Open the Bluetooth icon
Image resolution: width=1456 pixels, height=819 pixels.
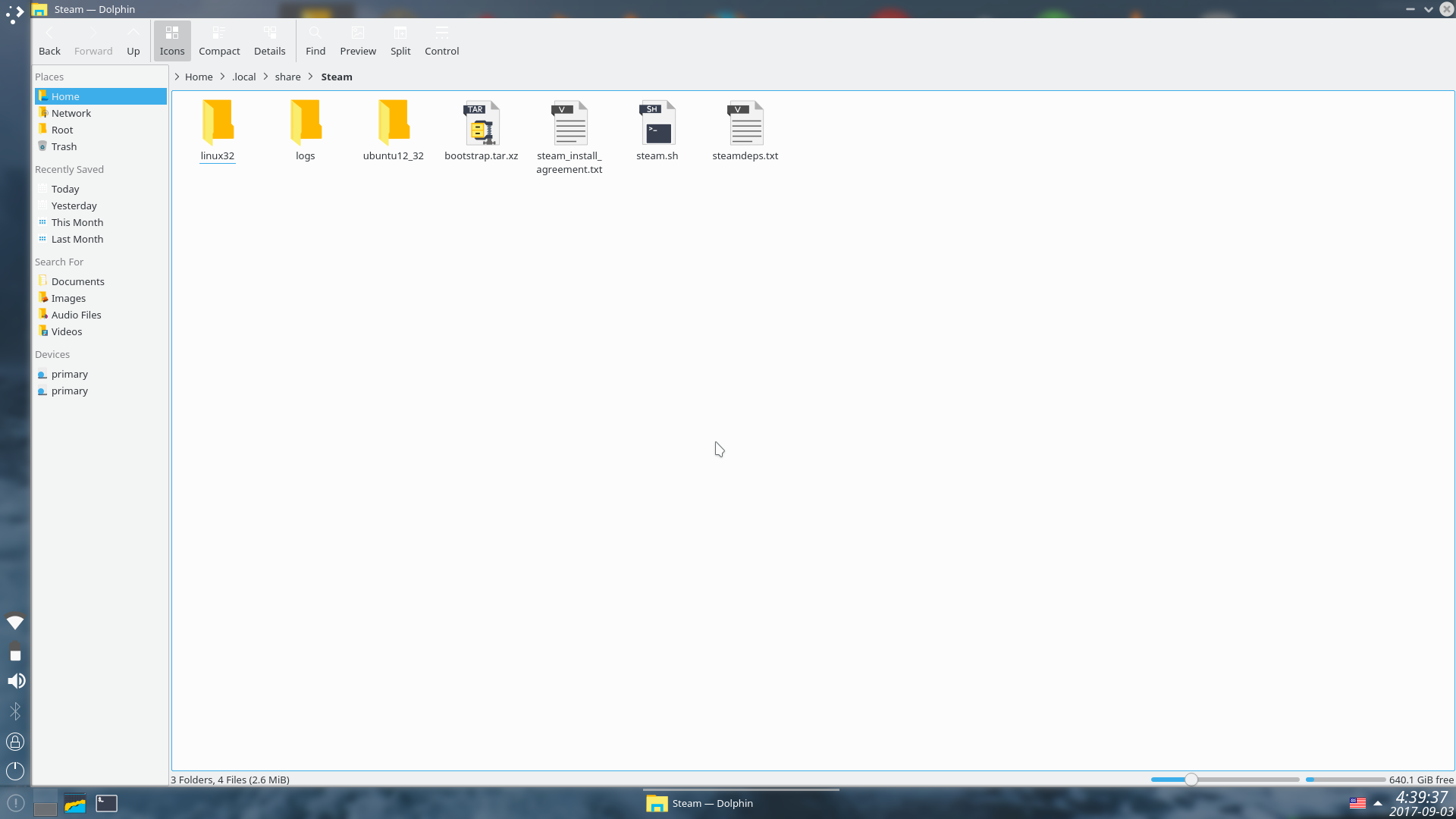(15, 711)
